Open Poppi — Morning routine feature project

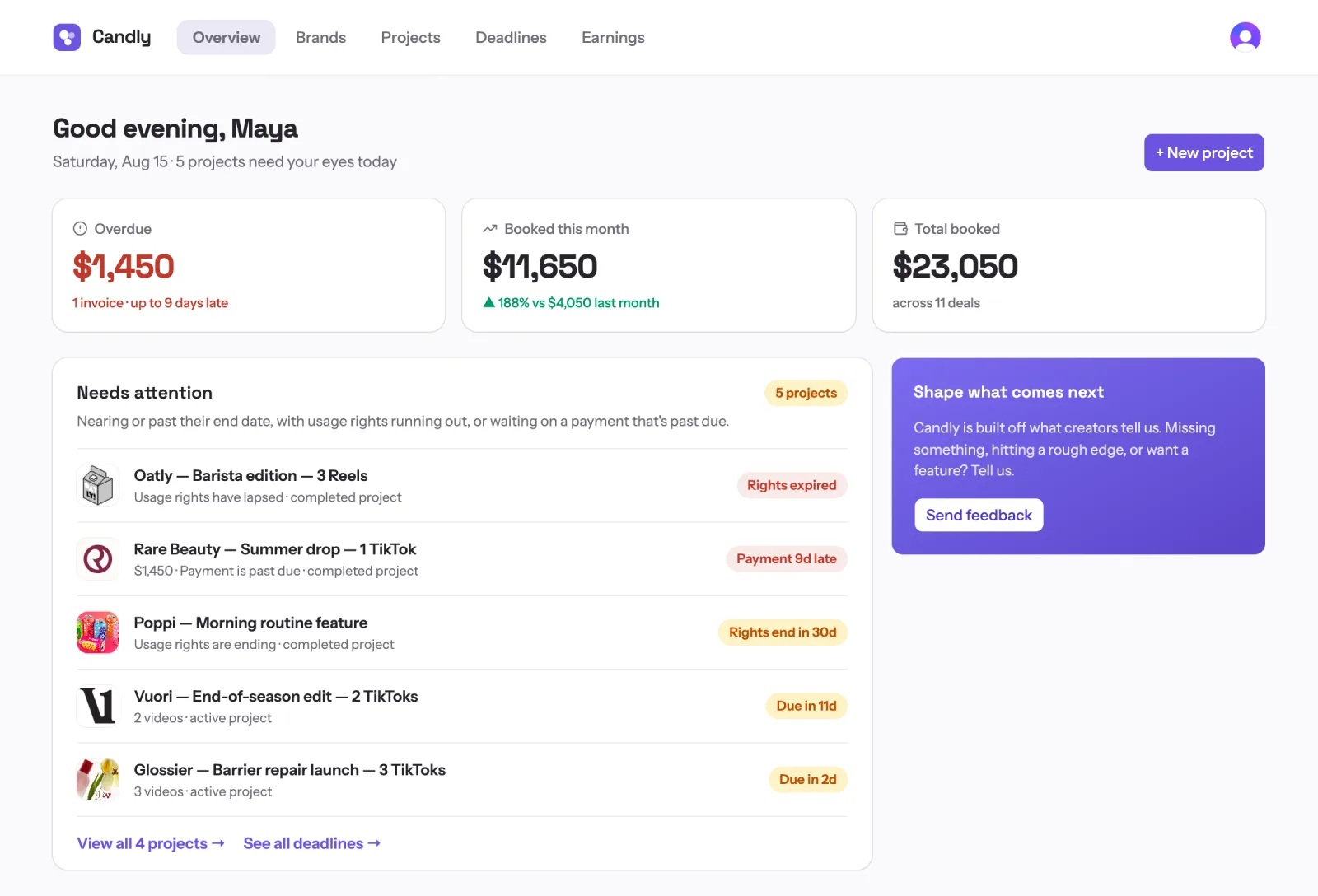(x=462, y=632)
